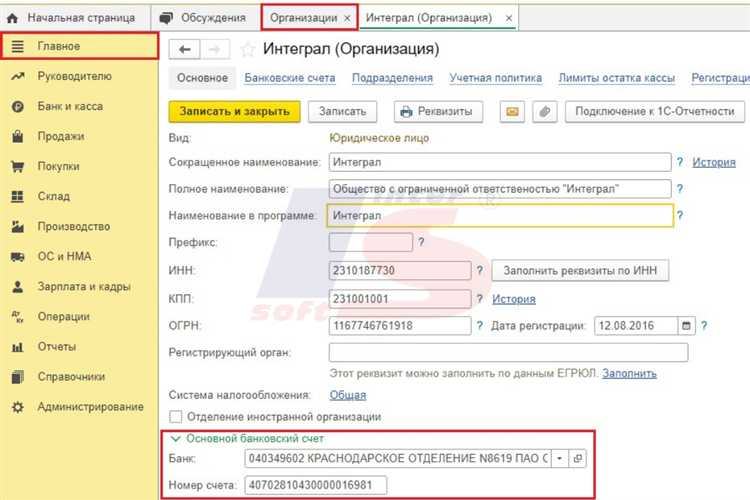This screenshot has height=500, width=750.
Task: Open the Общая taxation system link
Action: [x=348, y=395]
